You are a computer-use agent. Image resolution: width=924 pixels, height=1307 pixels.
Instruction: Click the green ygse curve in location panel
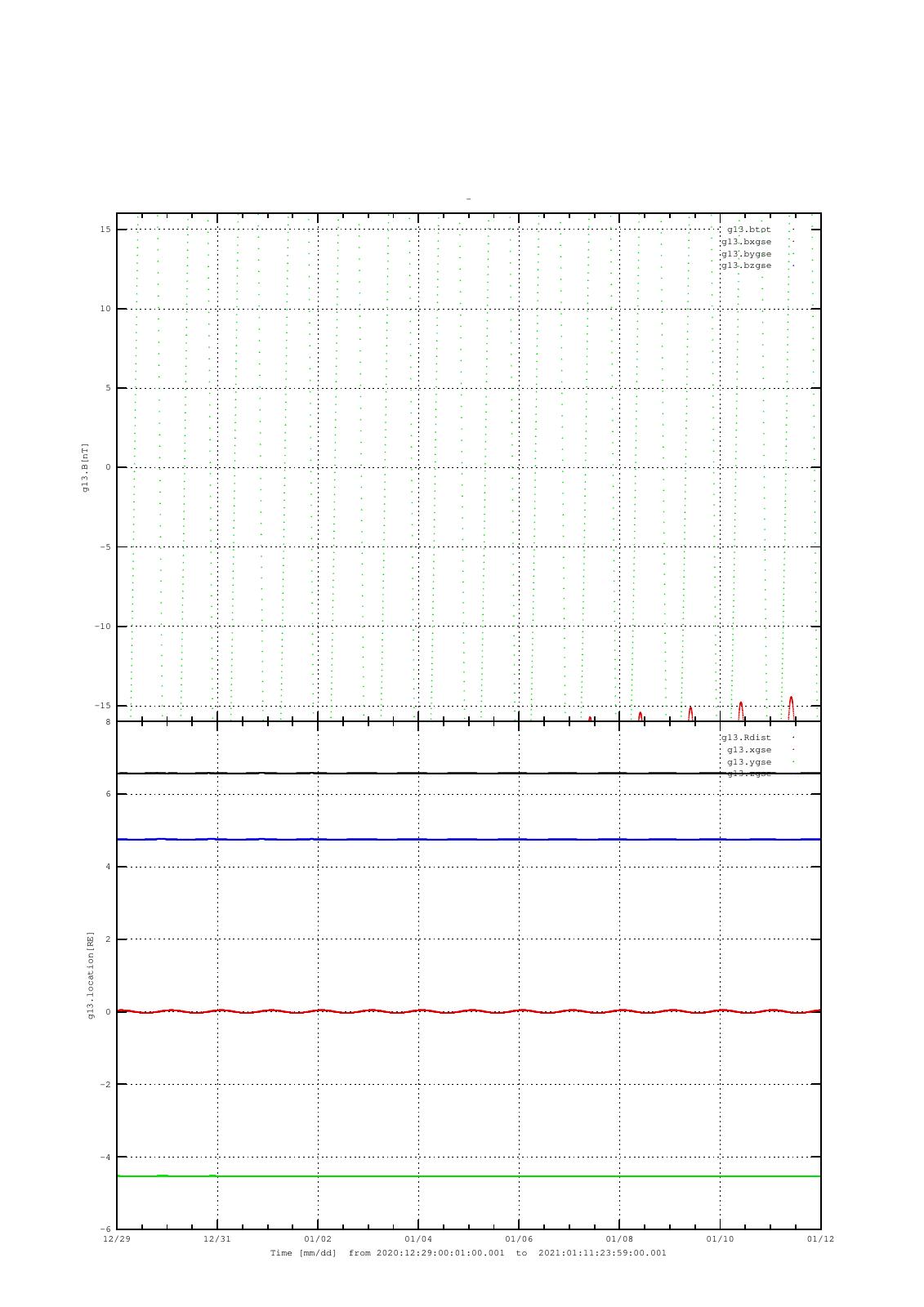468,1176
